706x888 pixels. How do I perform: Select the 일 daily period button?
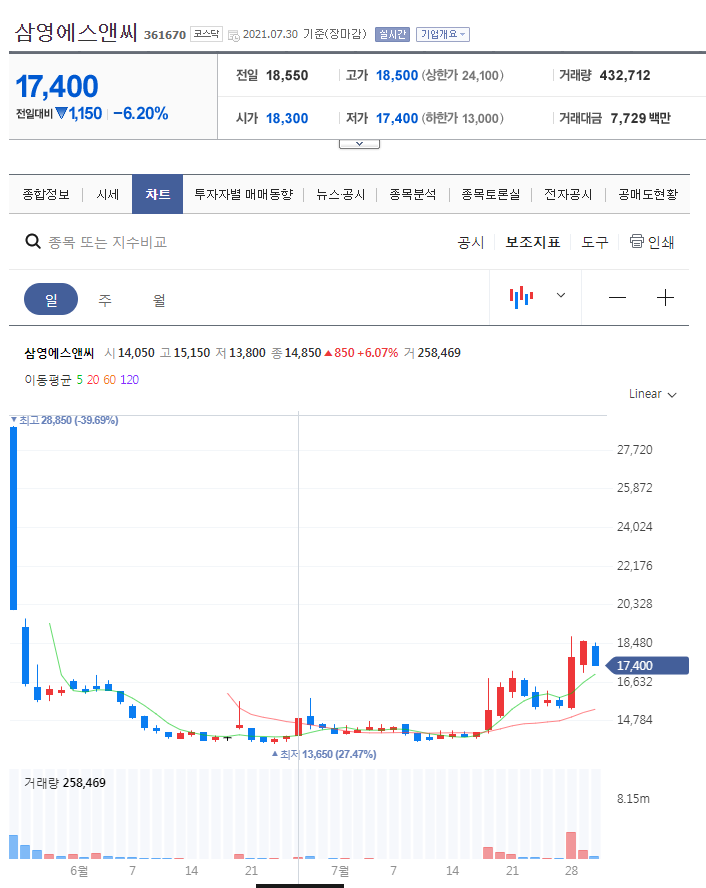51,299
